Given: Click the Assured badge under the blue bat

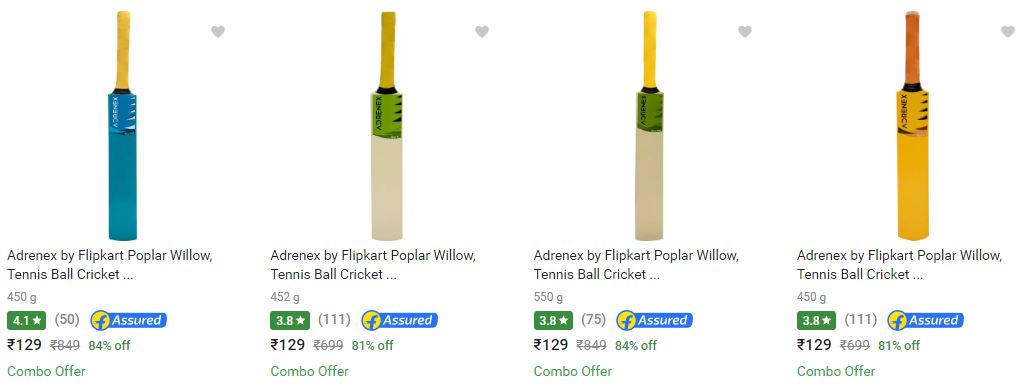Looking at the screenshot, I should (129, 321).
